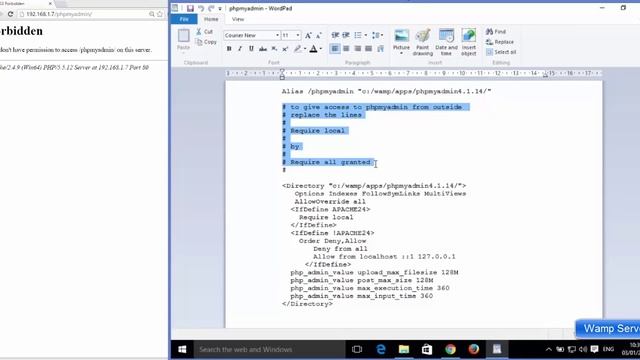Toggle bold formatting
The width and height of the screenshot is (640, 360).
229,49
